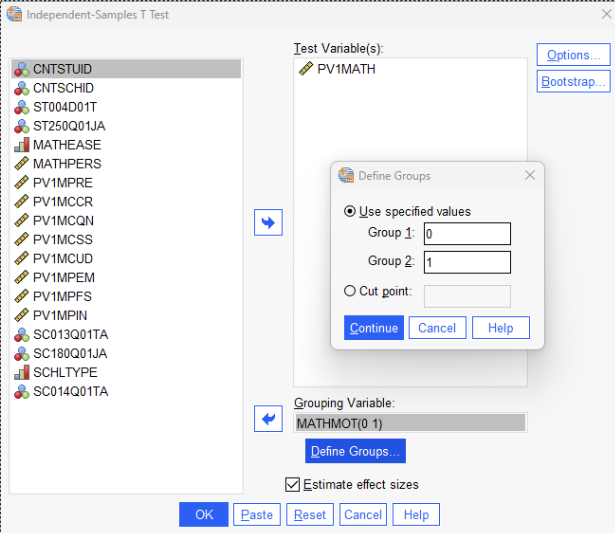Click the SCHLTYPE ordinal variable icon
The image size is (615, 533).
21,372
